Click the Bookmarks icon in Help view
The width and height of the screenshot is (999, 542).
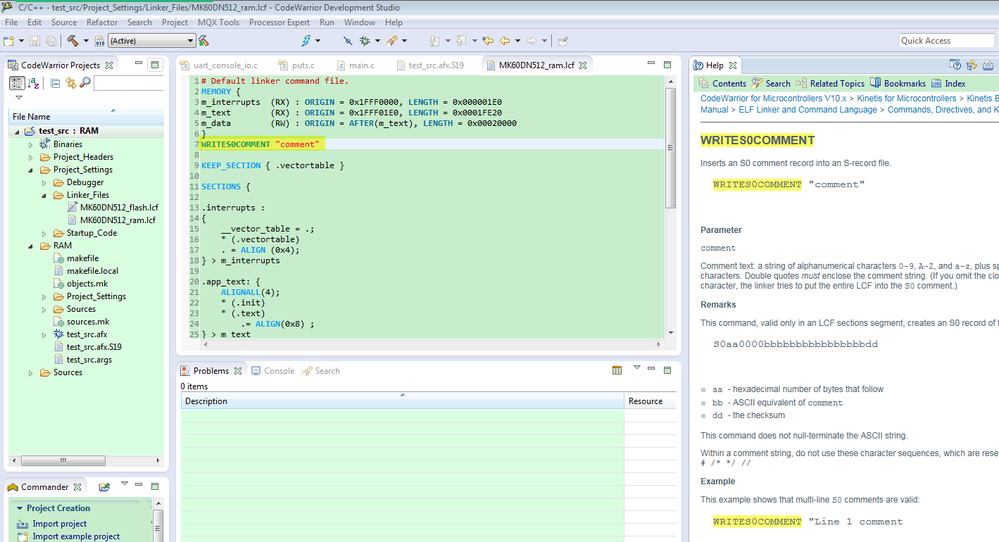pos(876,83)
